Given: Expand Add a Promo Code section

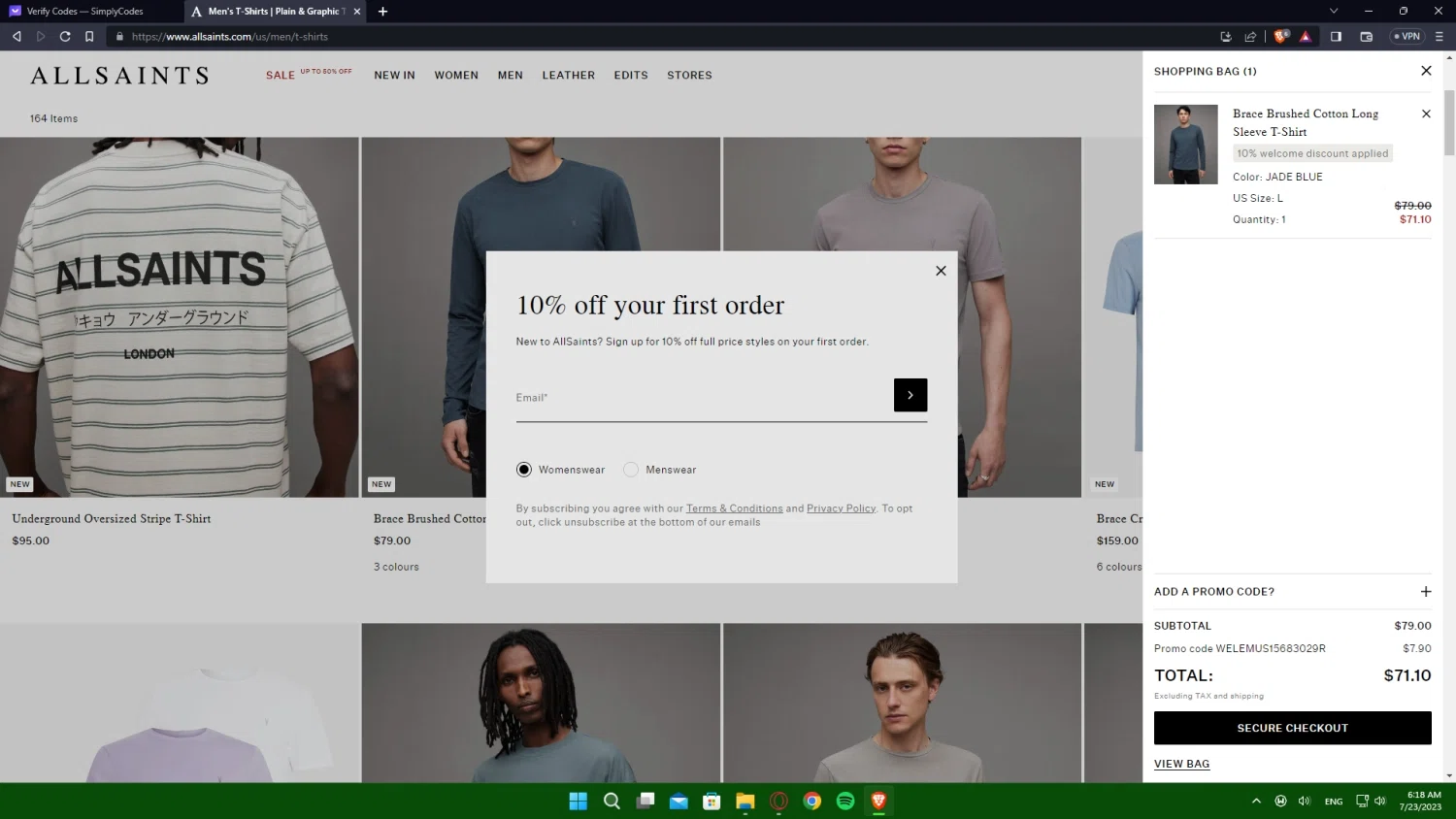Looking at the screenshot, I should tap(1292, 591).
